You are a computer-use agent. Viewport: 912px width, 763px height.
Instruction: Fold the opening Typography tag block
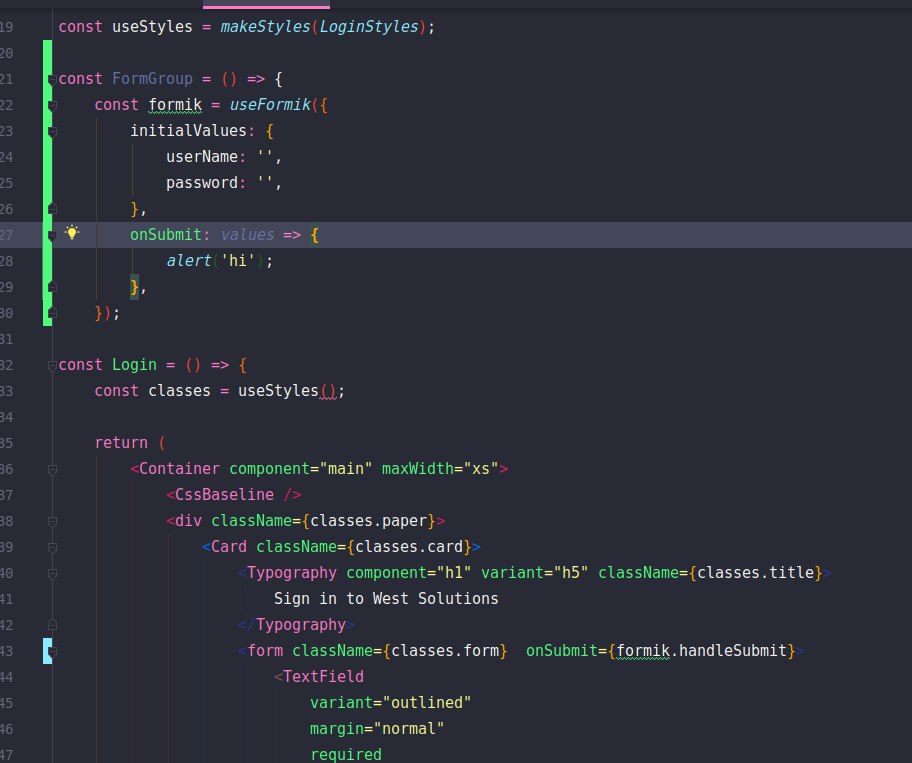point(52,573)
